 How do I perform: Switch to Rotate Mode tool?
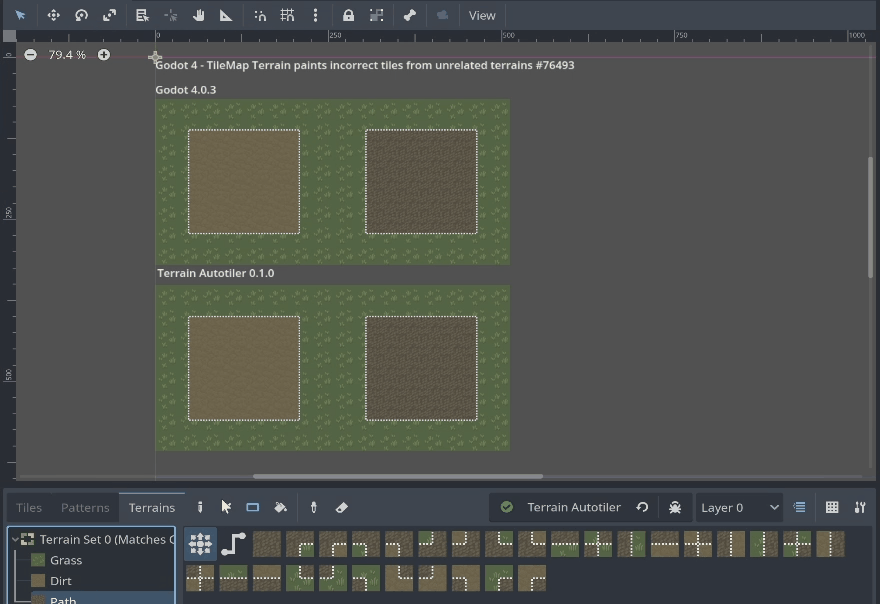point(81,15)
